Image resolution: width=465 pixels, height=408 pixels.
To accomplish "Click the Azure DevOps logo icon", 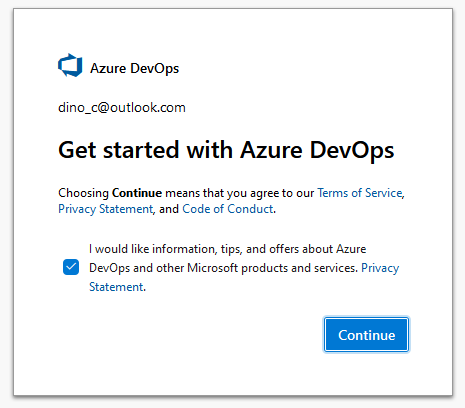I will coord(70,65).
